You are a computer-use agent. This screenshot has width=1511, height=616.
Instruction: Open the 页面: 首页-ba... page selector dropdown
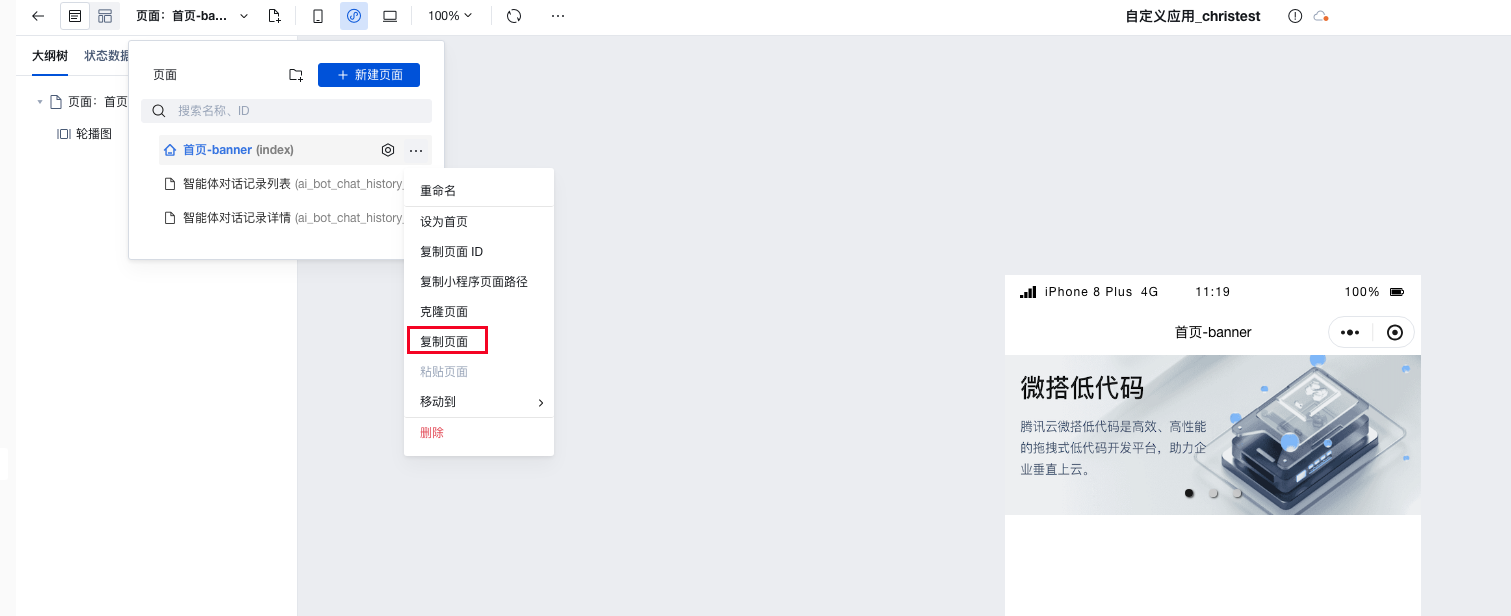click(x=192, y=16)
